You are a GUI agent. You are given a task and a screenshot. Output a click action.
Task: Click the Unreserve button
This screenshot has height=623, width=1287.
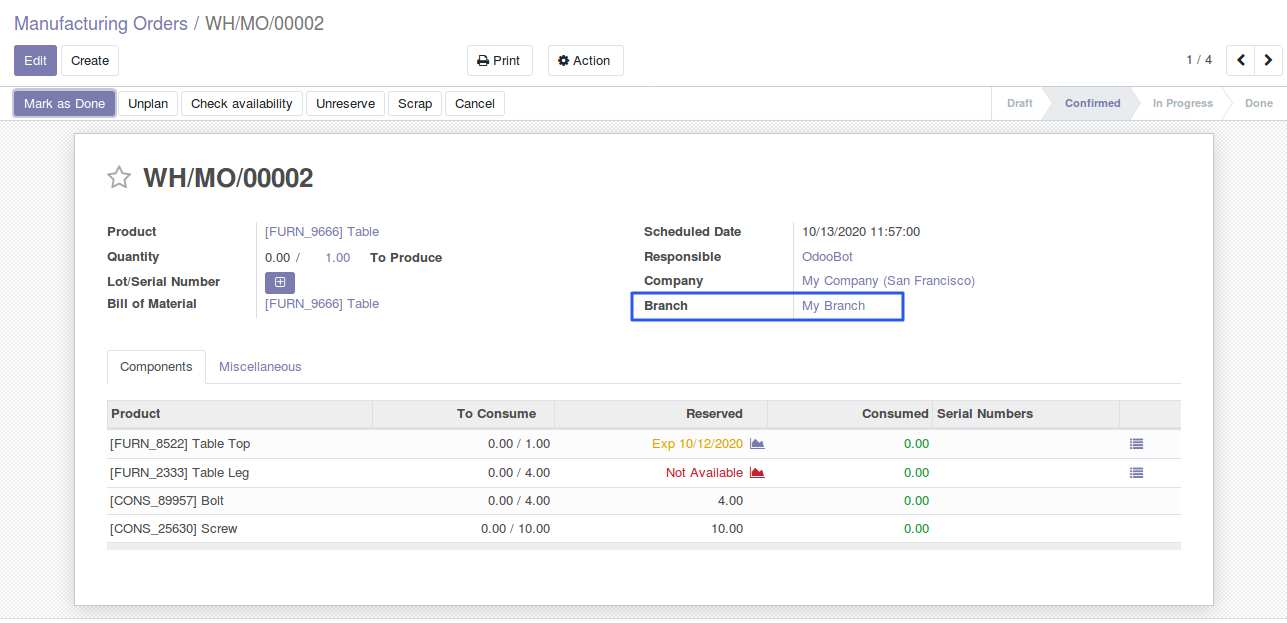[345, 104]
